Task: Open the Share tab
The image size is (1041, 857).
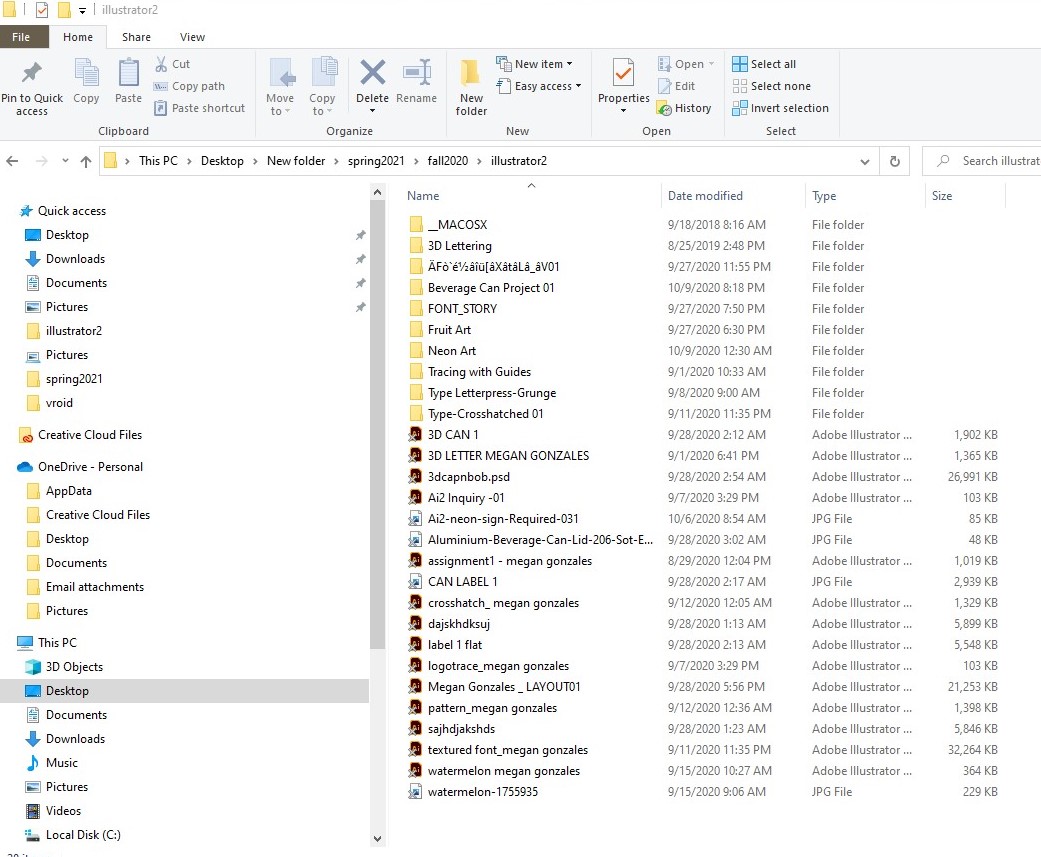Action: [x=136, y=37]
